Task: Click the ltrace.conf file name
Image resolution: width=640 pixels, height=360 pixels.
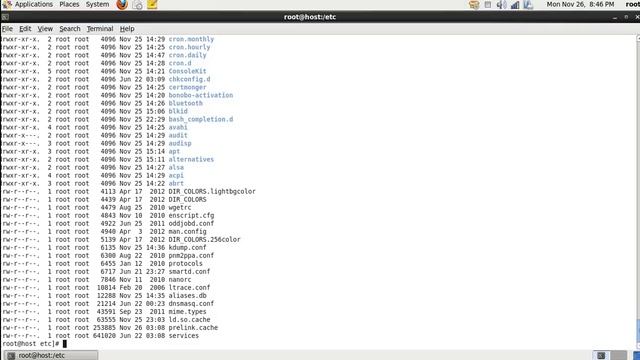Action: (x=189, y=288)
